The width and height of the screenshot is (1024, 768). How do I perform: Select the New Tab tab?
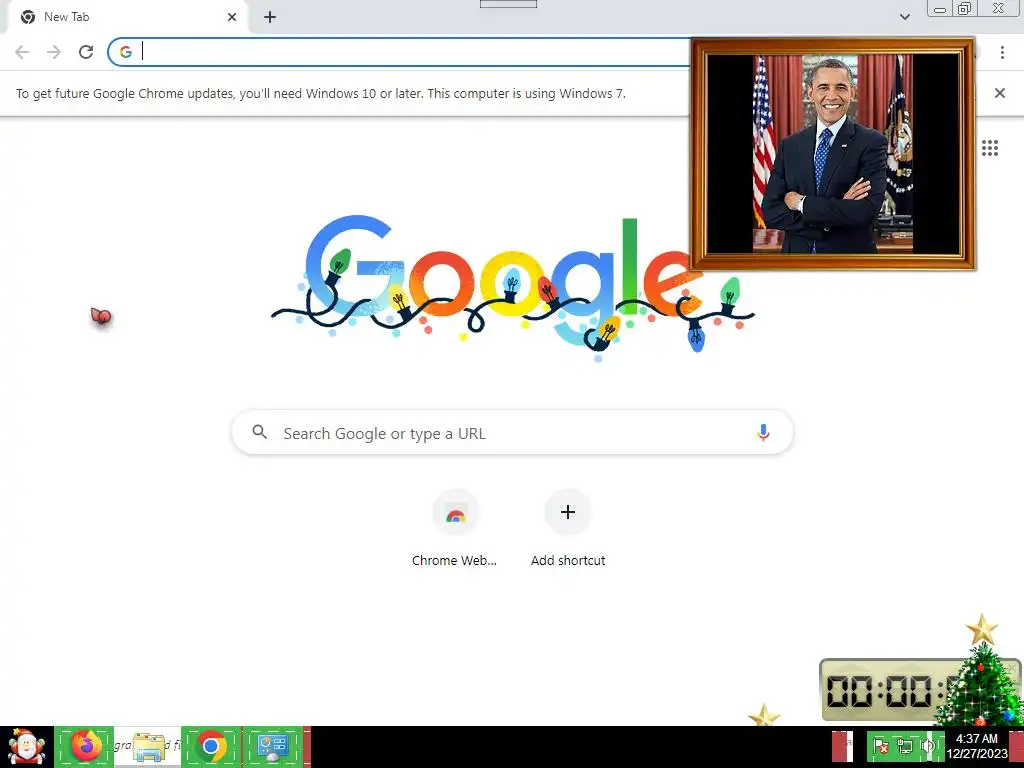(127, 17)
